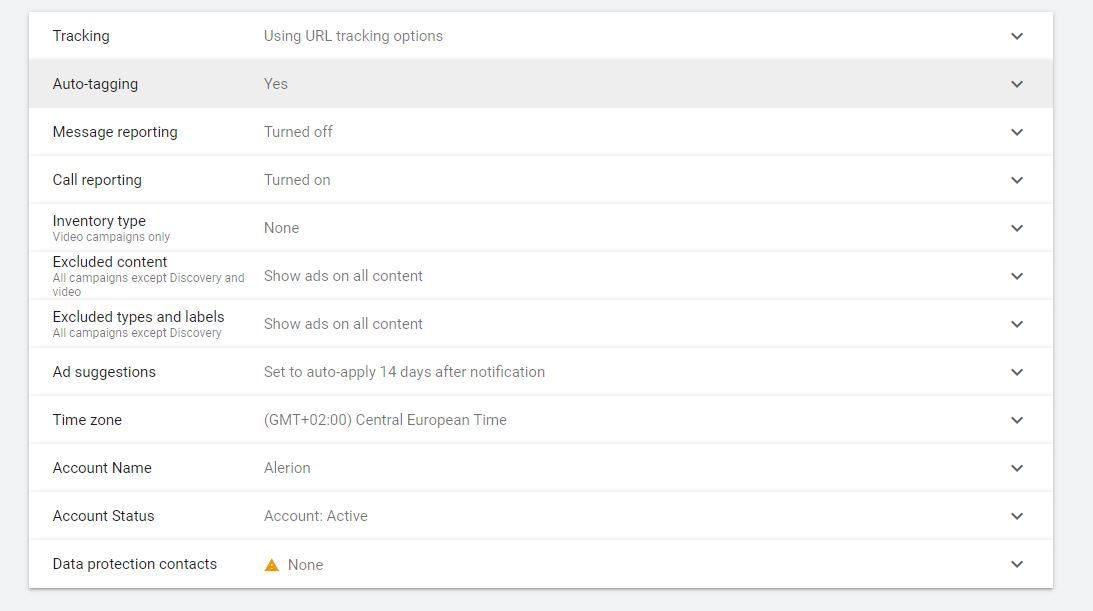Expand the Time zone chevron

[x=1017, y=420]
